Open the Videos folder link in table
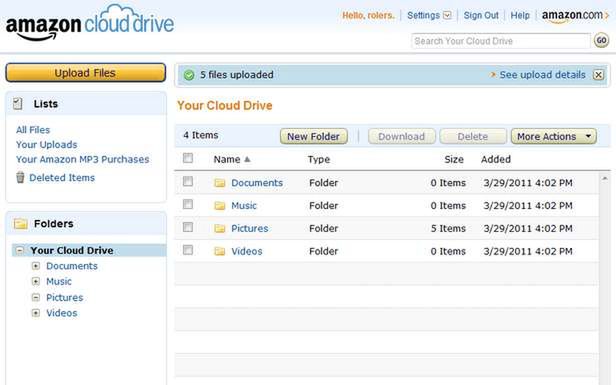Screen dimensions: 616x385 pos(247,251)
